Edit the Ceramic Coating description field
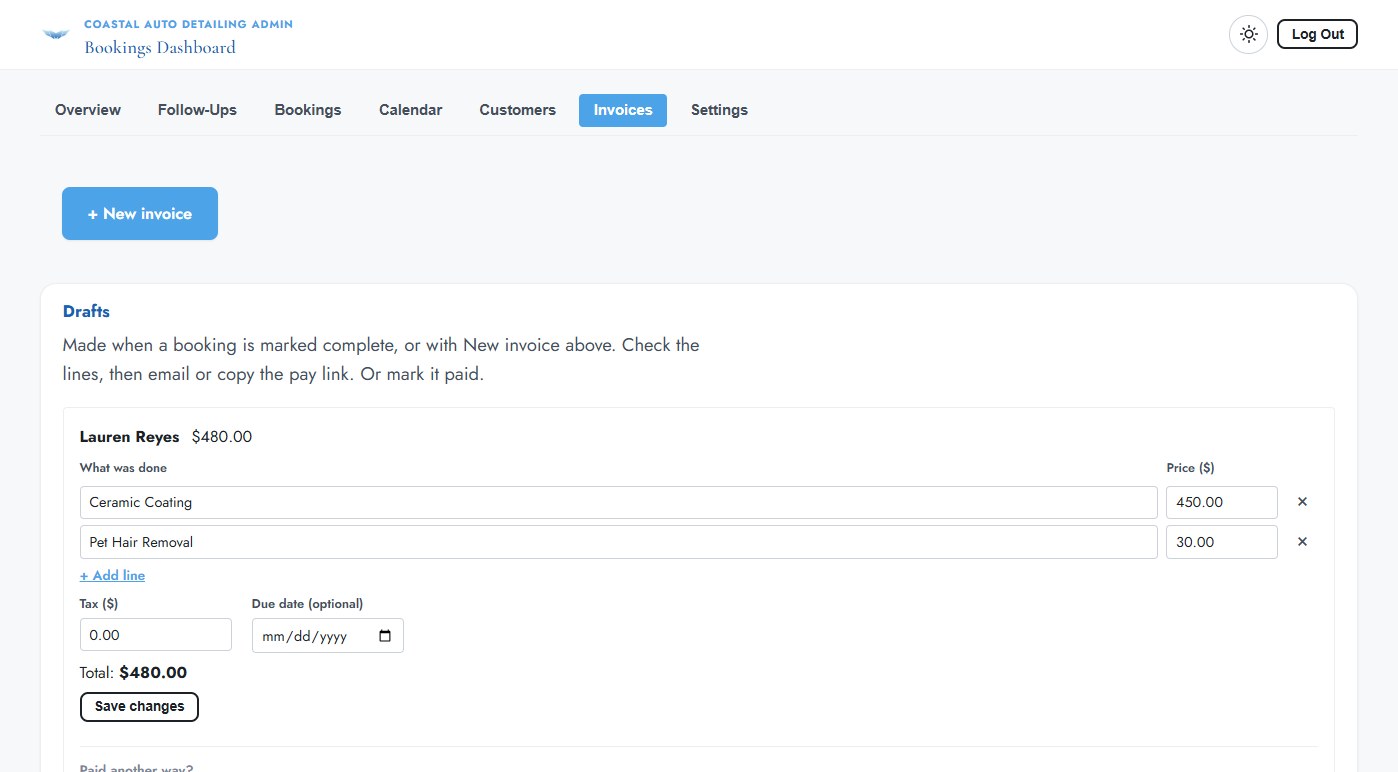The height and width of the screenshot is (772, 1398). click(619, 502)
